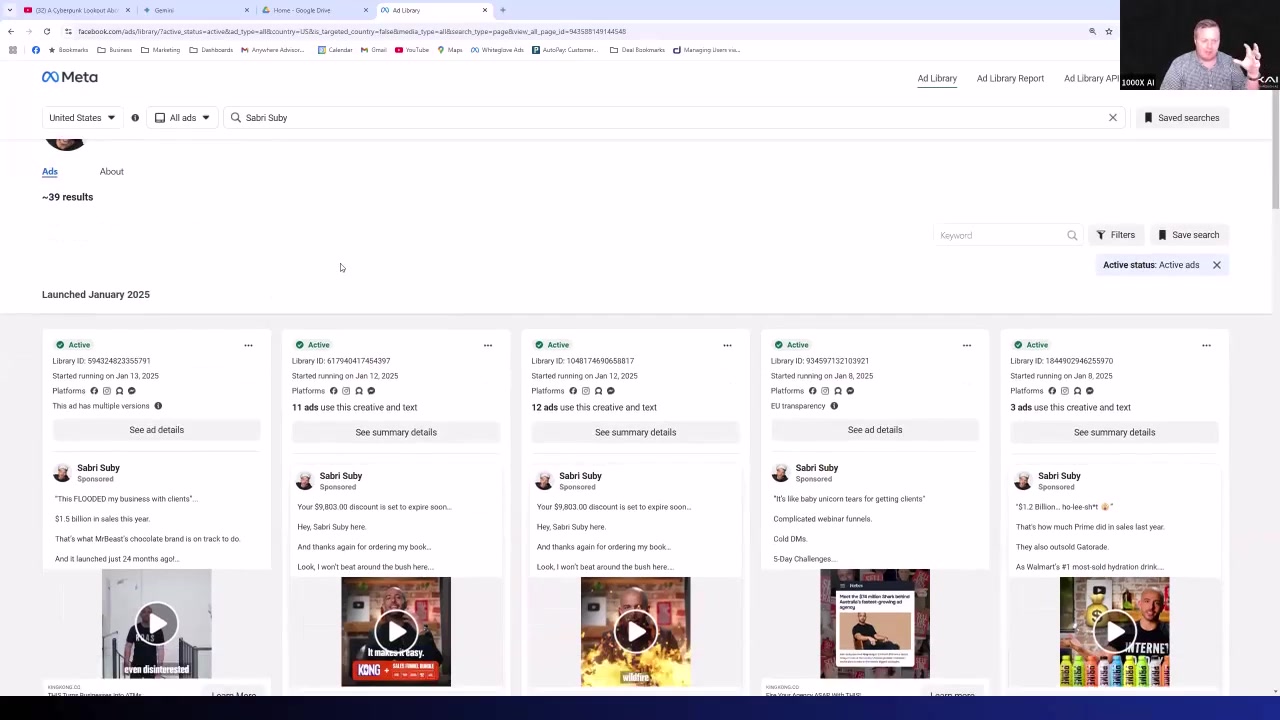Click Facebook platform icon on ad 594324823355791
This screenshot has width=1280, height=720.
click(x=94, y=391)
